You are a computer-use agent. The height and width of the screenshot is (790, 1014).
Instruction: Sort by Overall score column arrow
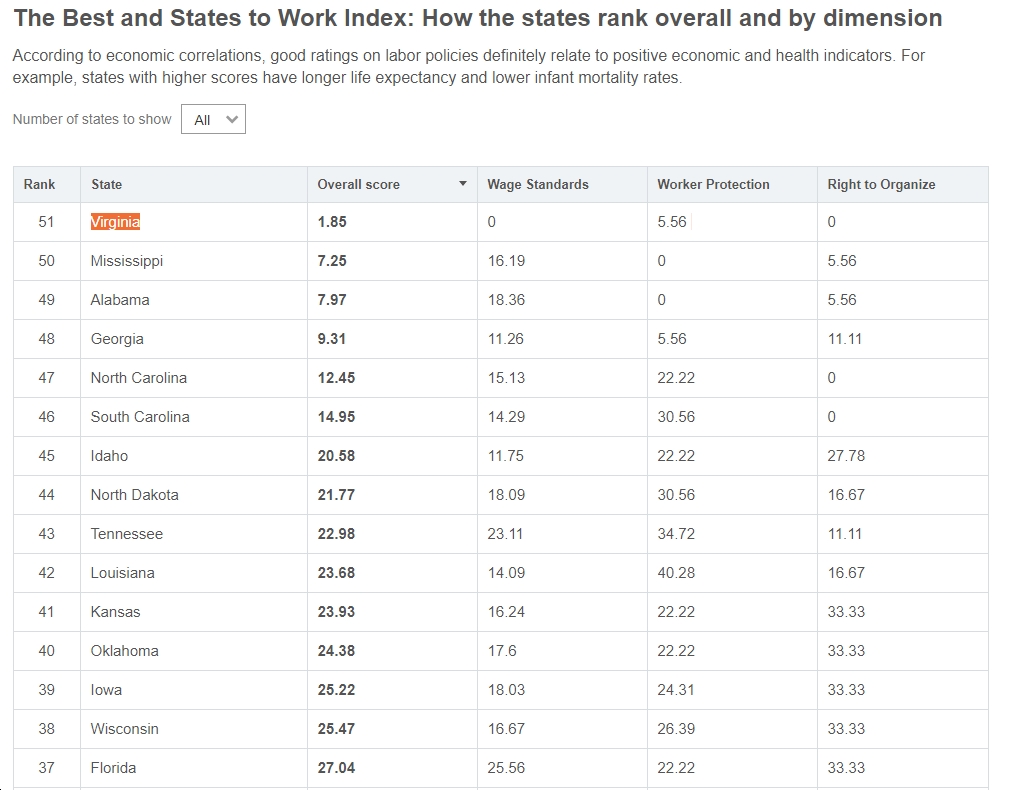point(463,184)
